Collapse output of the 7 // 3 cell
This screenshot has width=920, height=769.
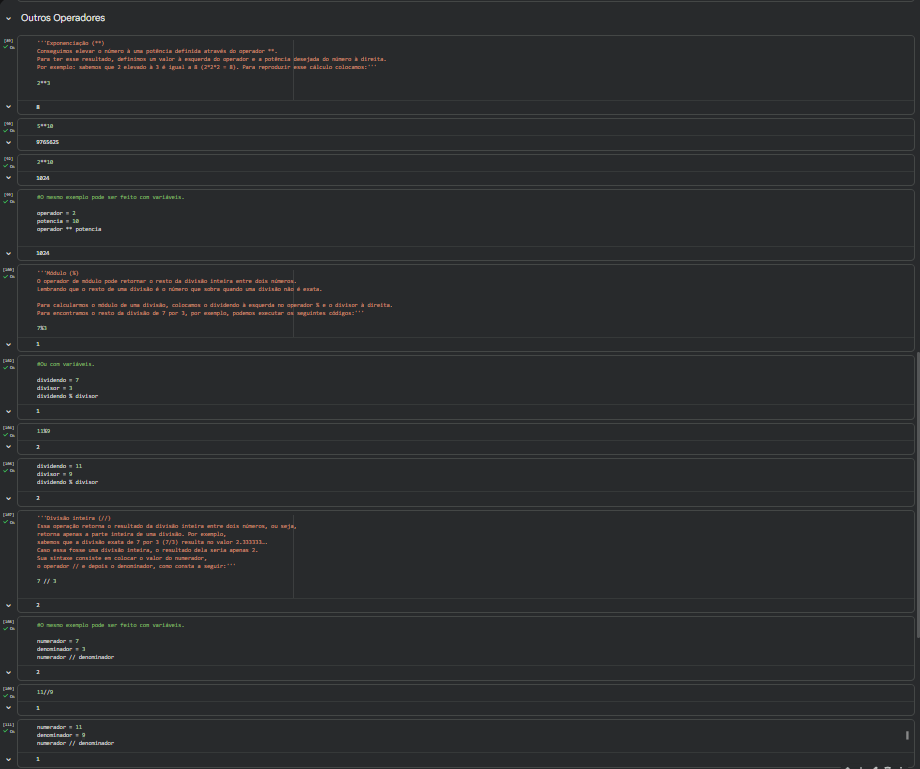point(8,605)
